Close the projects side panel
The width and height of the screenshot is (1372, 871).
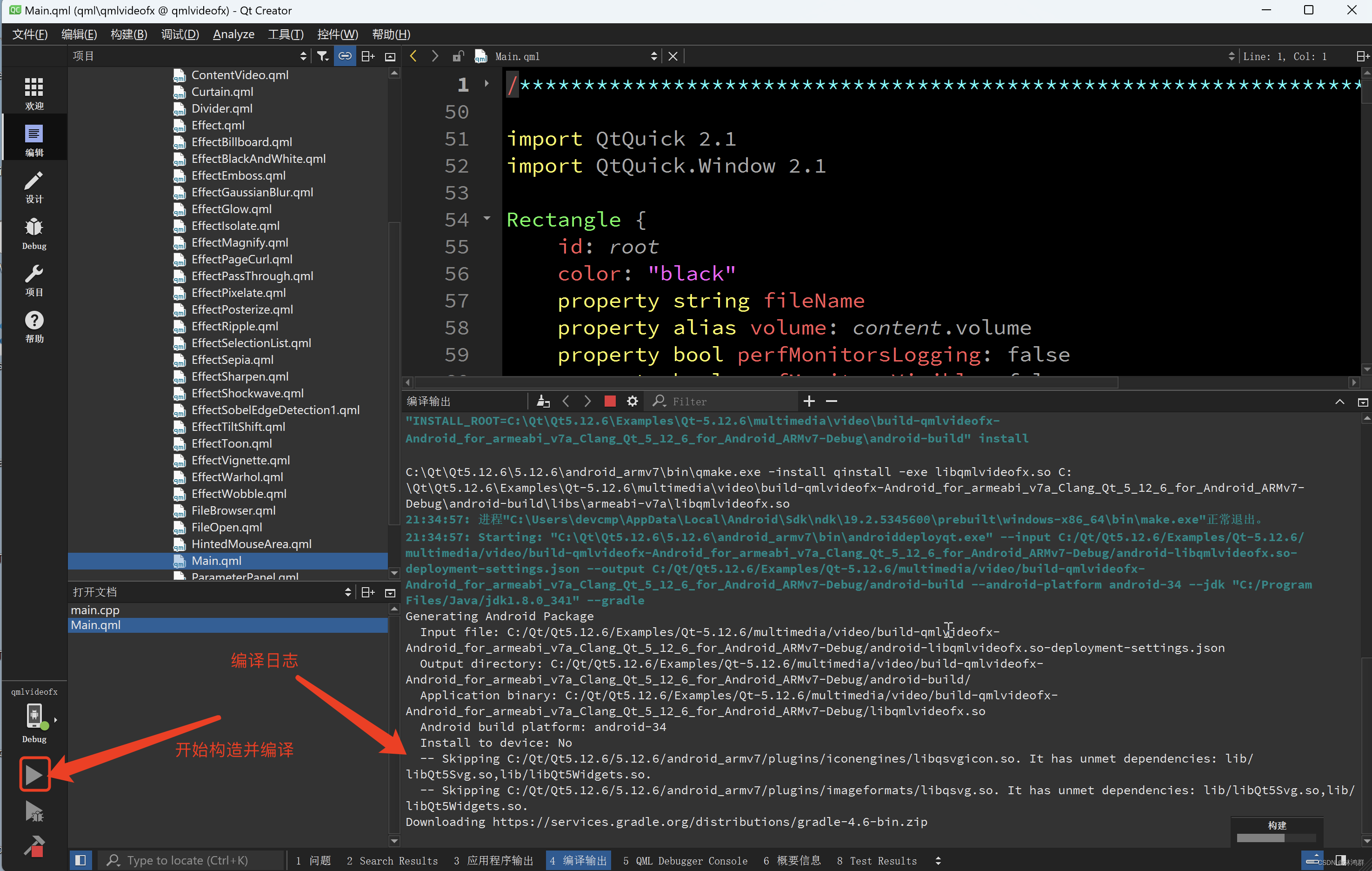[390, 56]
